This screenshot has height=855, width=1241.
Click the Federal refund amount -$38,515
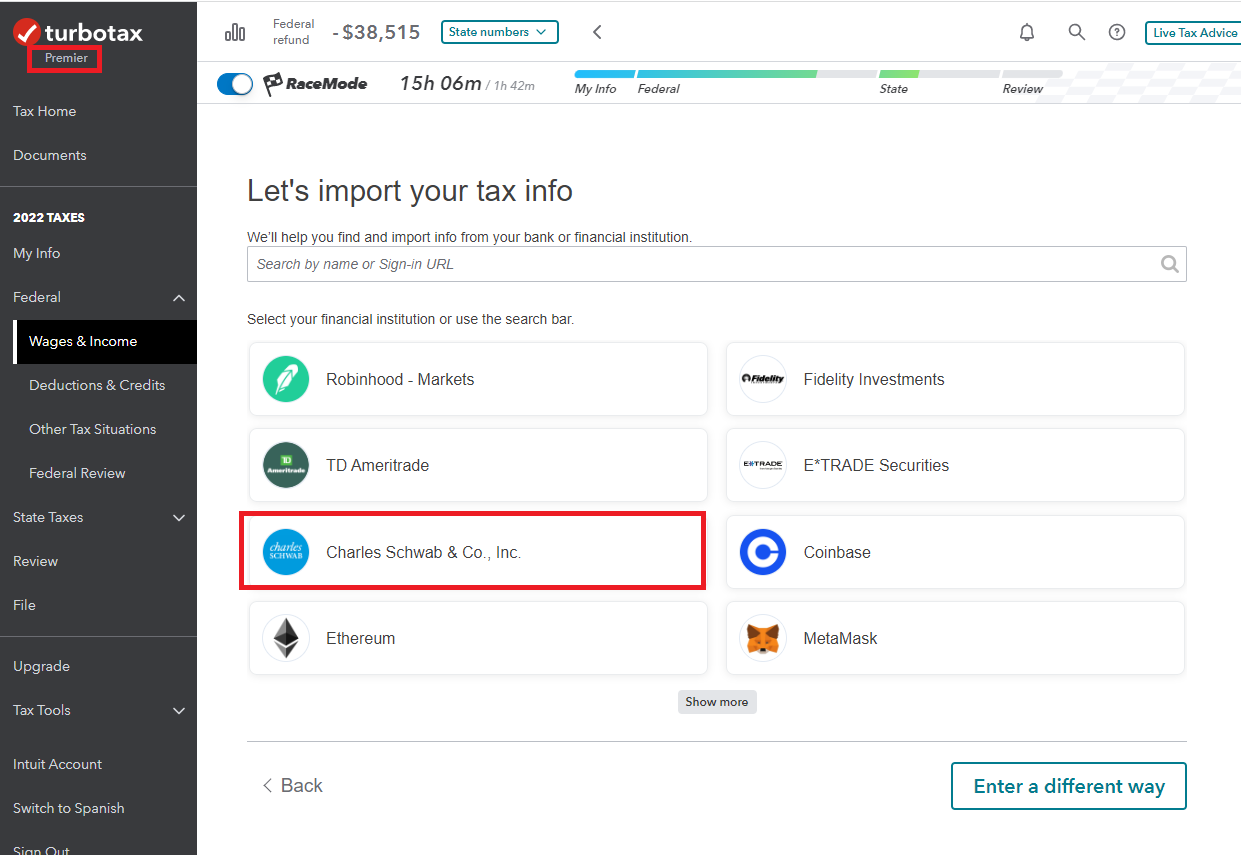point(376,32)
